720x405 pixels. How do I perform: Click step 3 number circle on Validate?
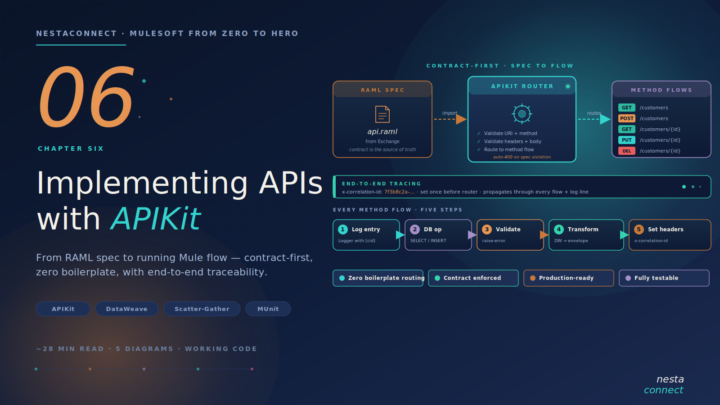click(x=487, y=229)
